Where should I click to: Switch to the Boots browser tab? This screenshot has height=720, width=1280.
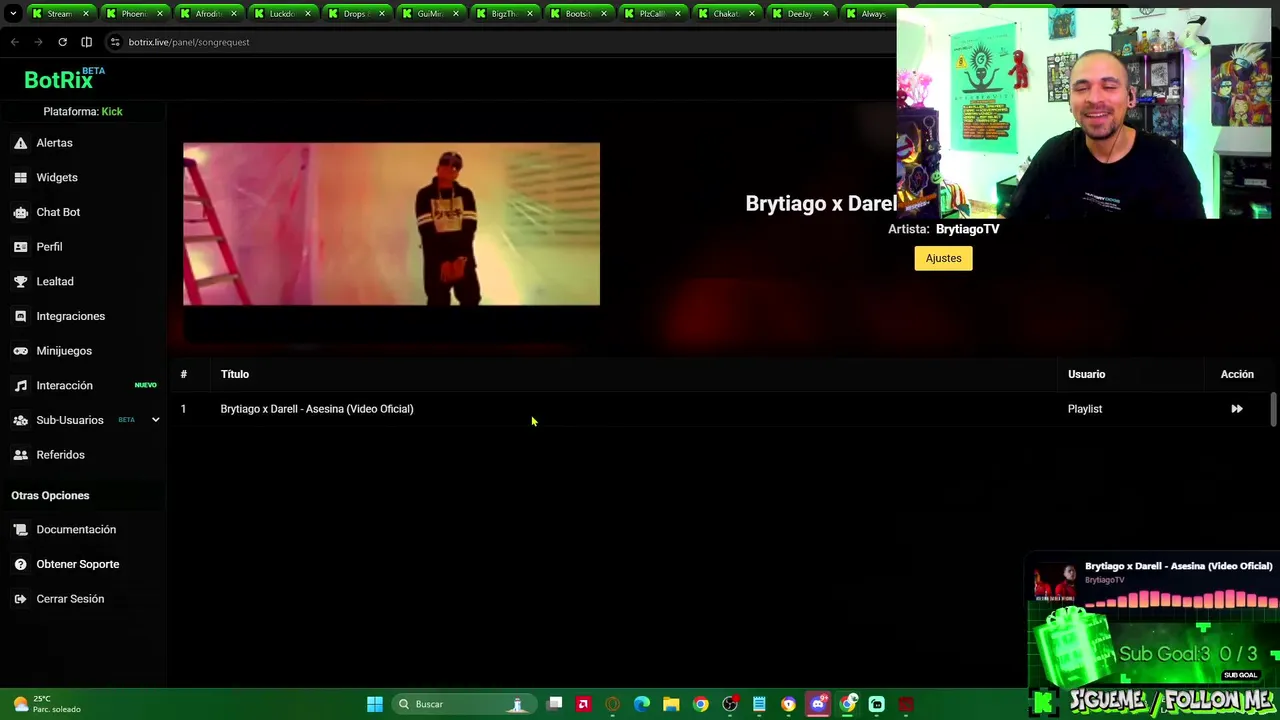coord(578,14)
